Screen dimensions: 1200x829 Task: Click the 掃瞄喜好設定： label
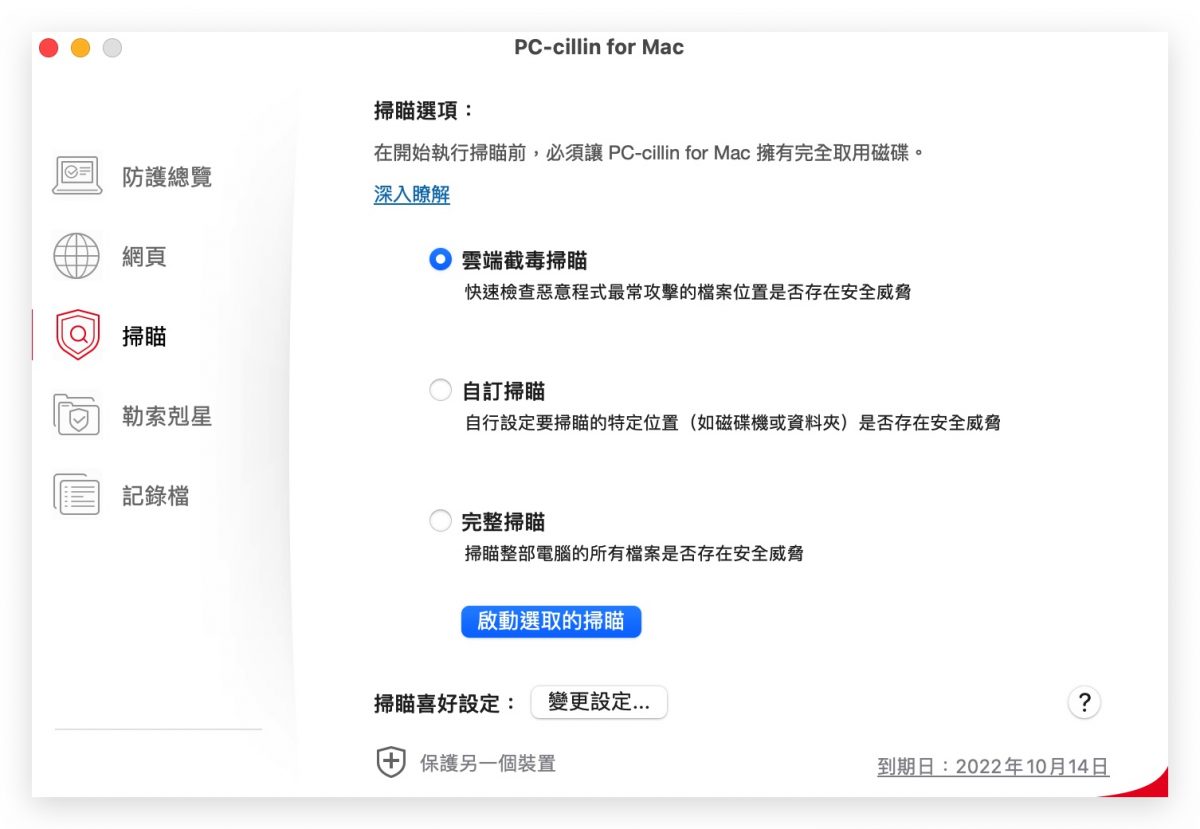446,703
